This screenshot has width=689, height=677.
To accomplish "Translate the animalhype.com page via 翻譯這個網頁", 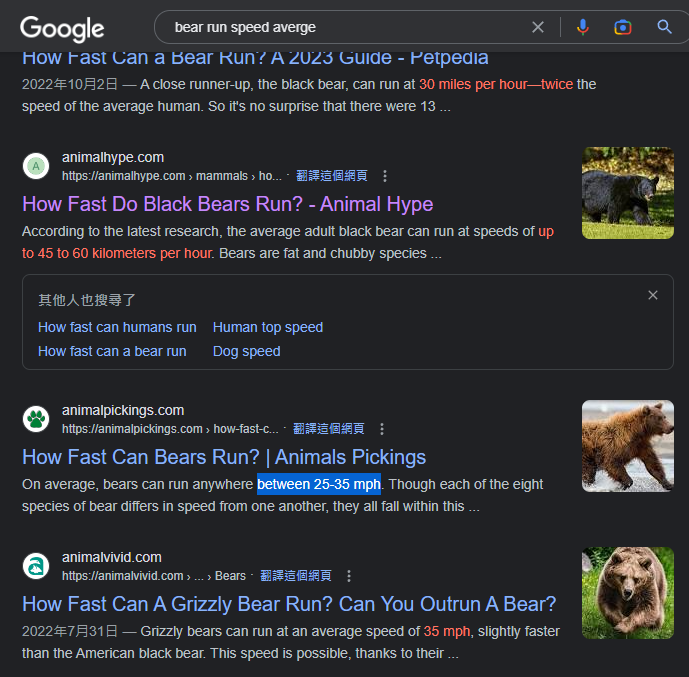I will 332,176.
